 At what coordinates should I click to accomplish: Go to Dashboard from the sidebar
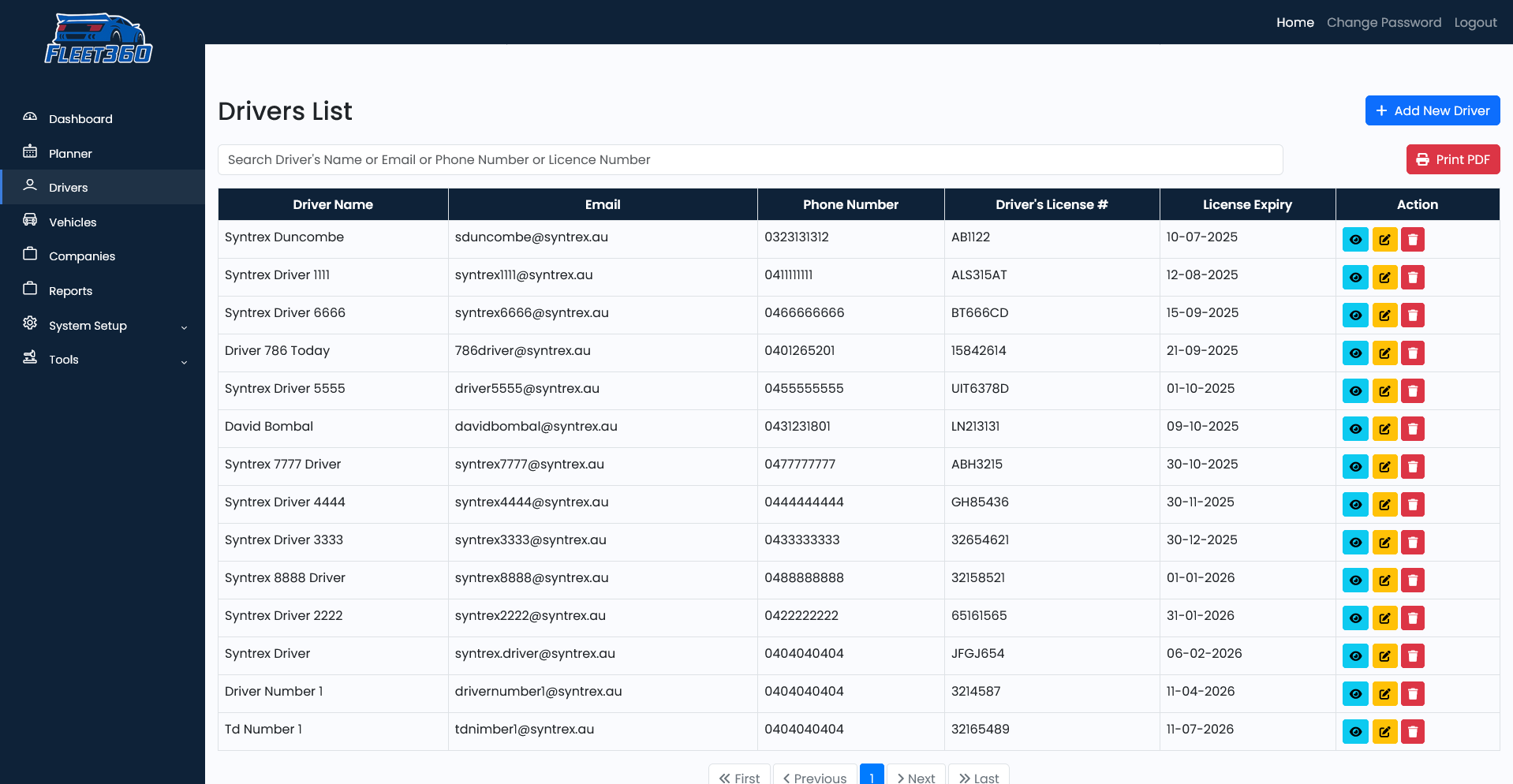pyautogui.click(x=80, y=119)
